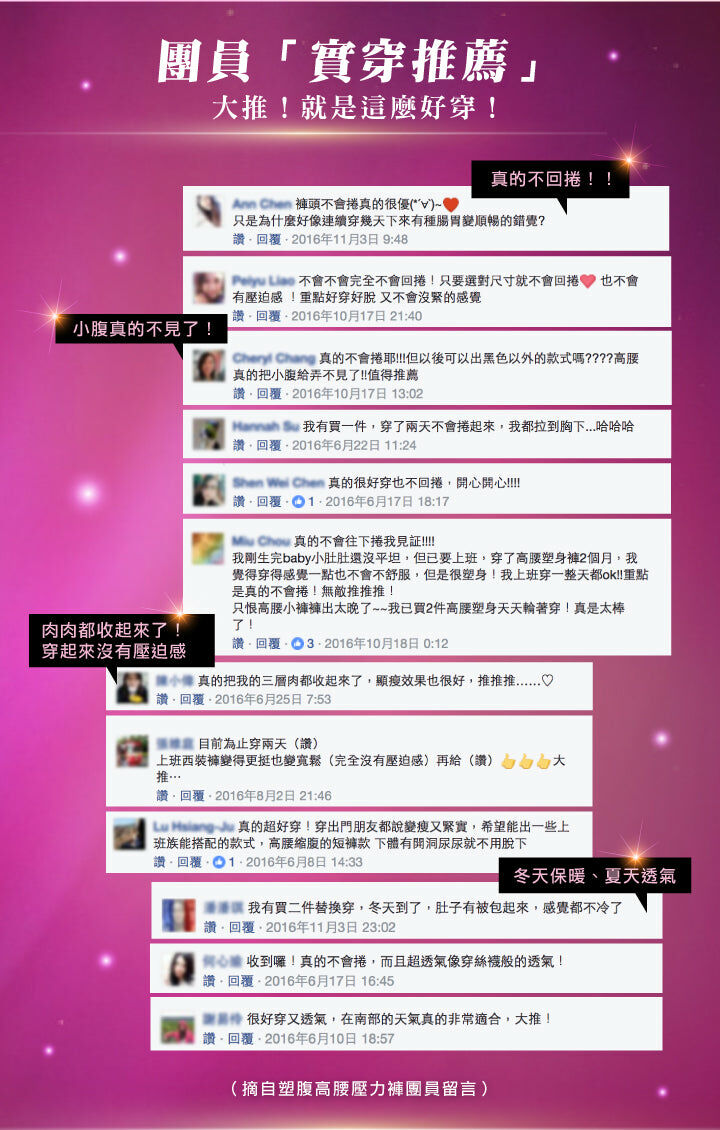Click 讚 on the 2016年11月3日 9:48 comment

pos(239,239)
